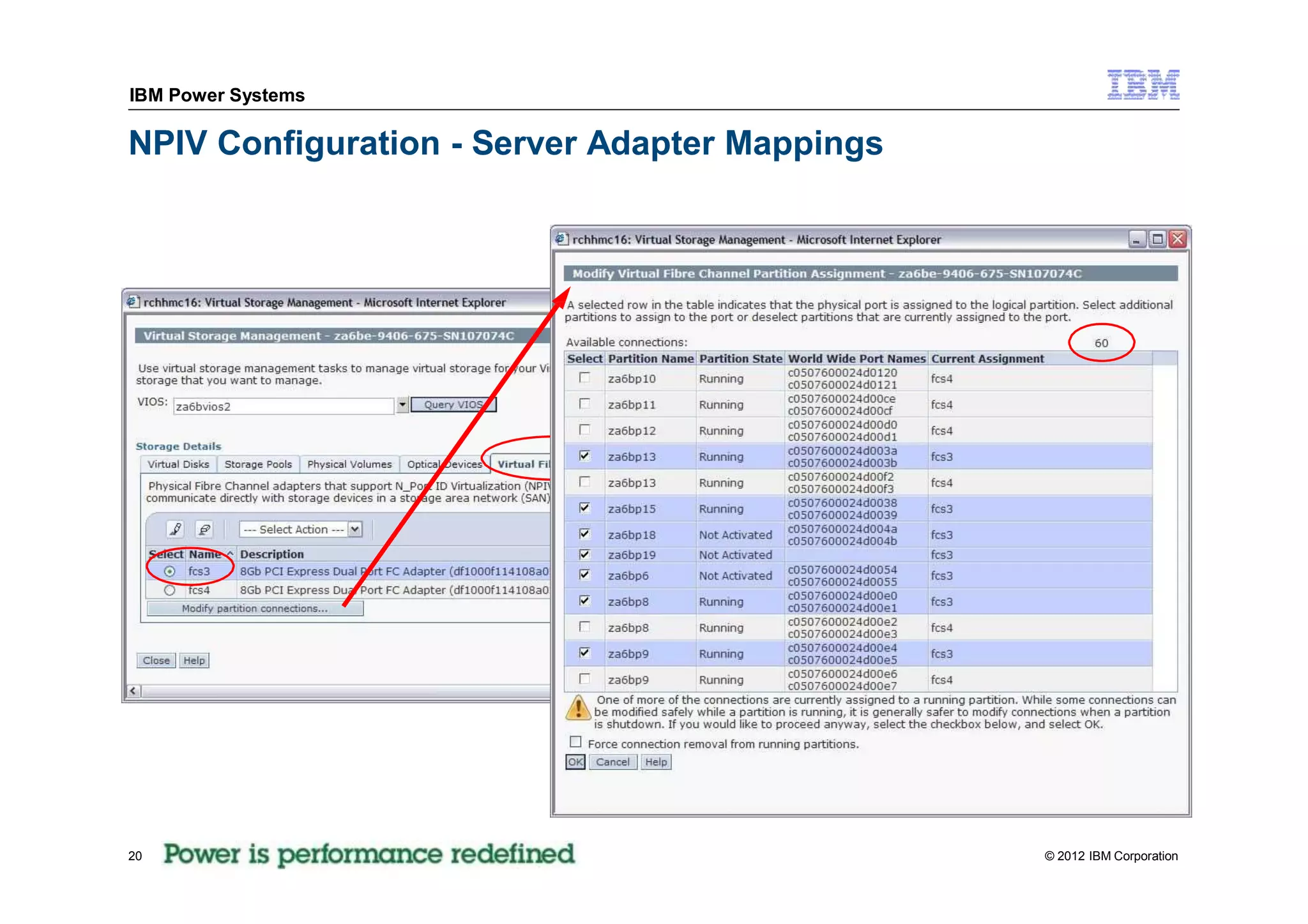Check za6bp9 row assigned to fcs4
The height and width of the screenshot is (924, 1308).
584,679
